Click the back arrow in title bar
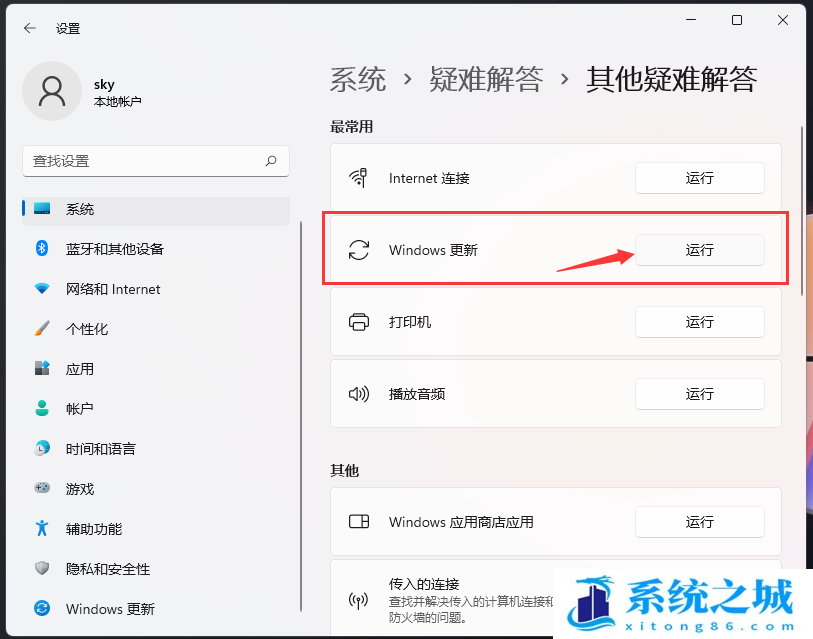Screen dimensions: 813x639 (x=29, y=28)
